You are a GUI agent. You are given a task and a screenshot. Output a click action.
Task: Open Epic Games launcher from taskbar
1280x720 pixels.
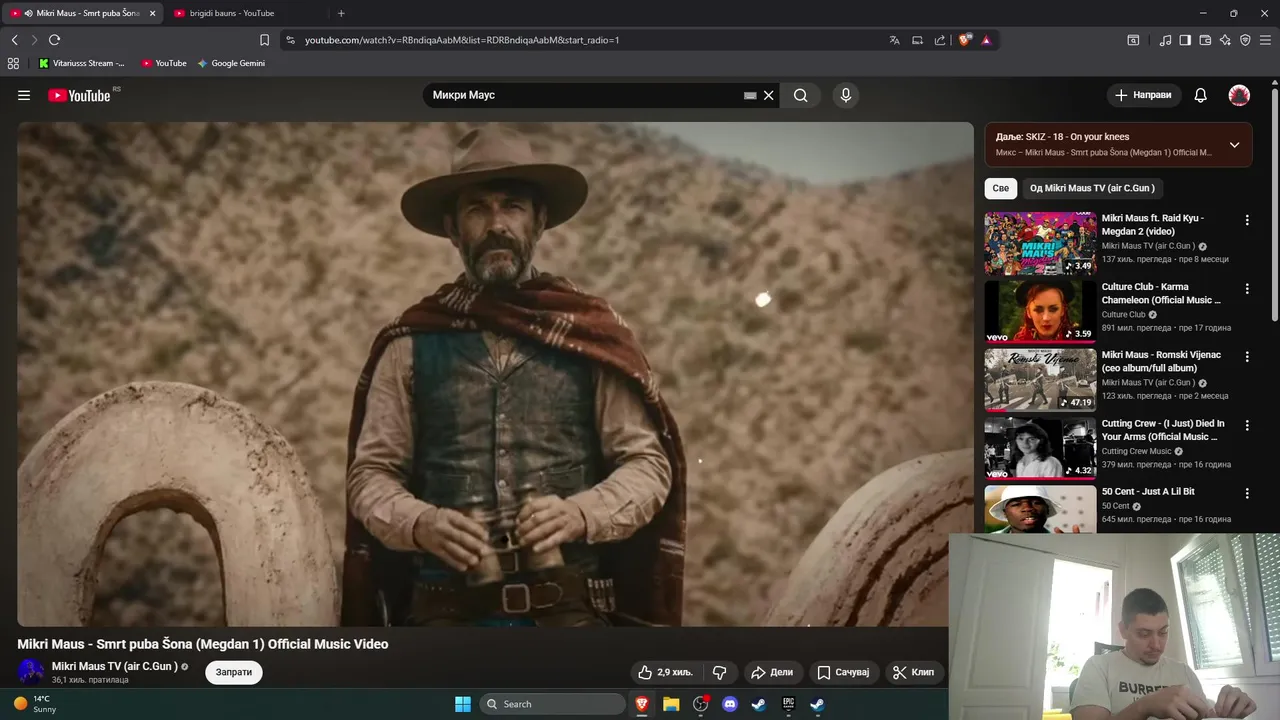pyautogui.click(x=788, y=704)
